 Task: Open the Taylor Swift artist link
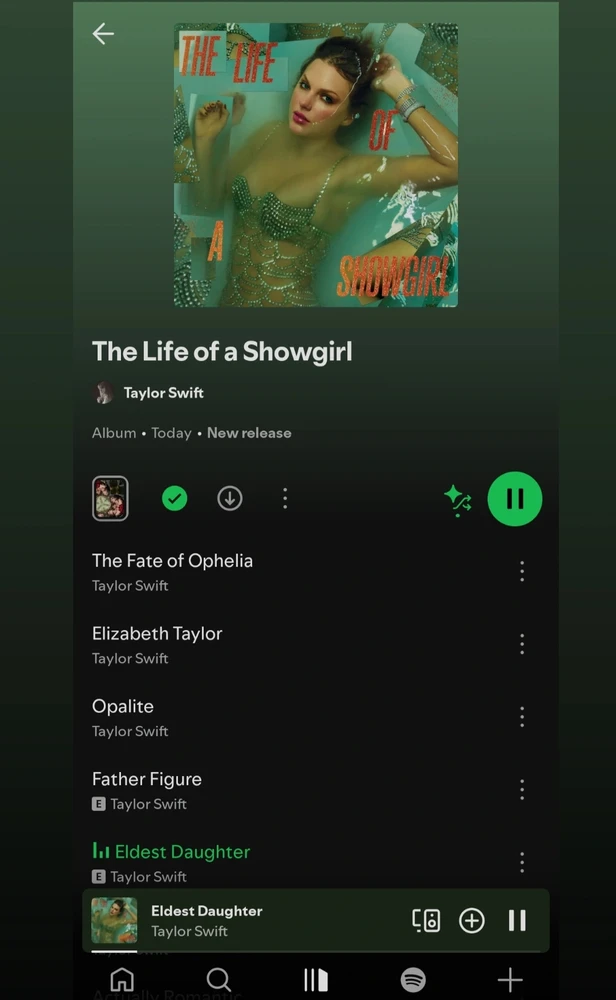click(x=163, y=393)
